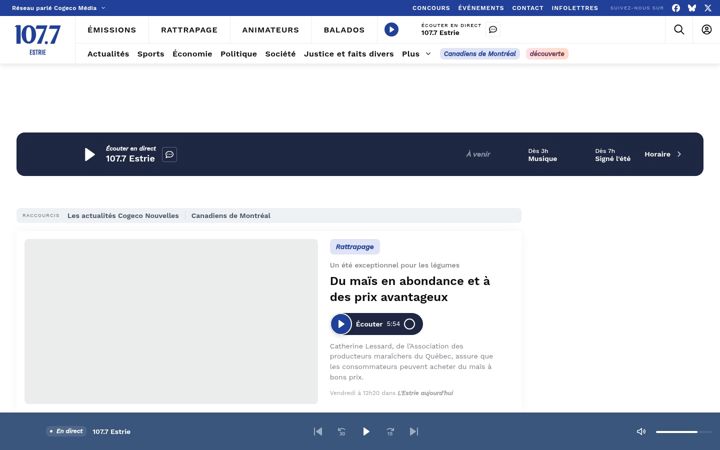
Task: Start live playback in dark banner
Action: pyautogui.click(x=90, y=154)
